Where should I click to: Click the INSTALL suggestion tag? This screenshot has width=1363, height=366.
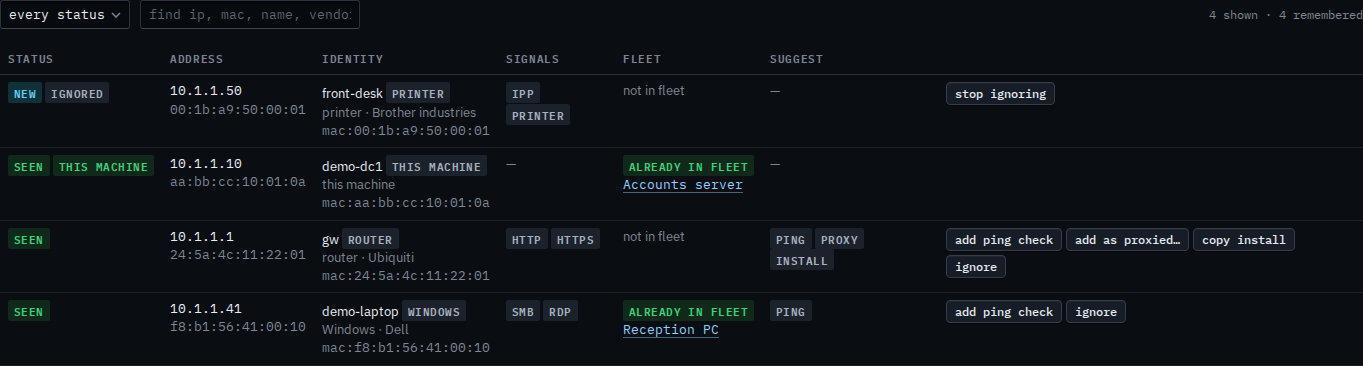802,261
